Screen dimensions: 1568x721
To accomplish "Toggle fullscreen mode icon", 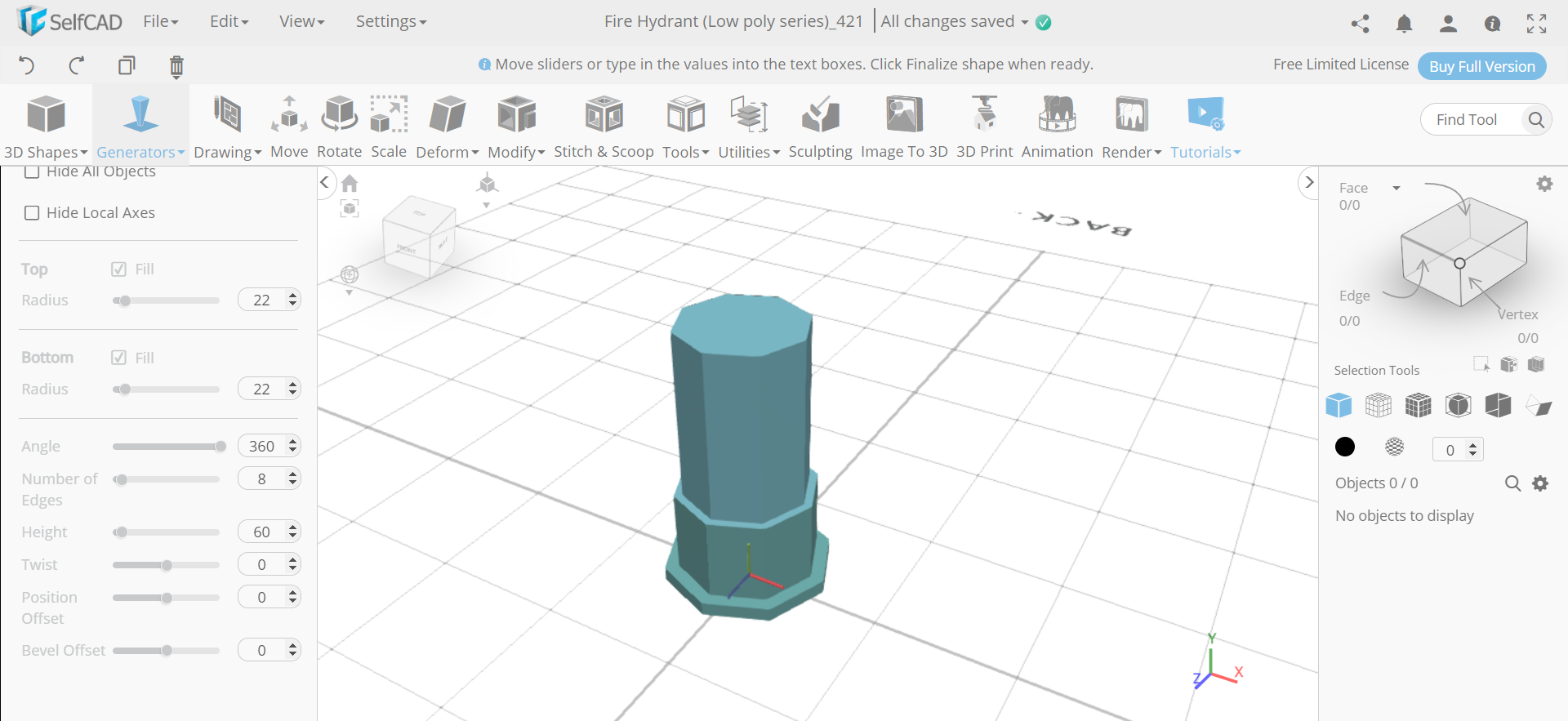I will click(x=1536, y=24).
